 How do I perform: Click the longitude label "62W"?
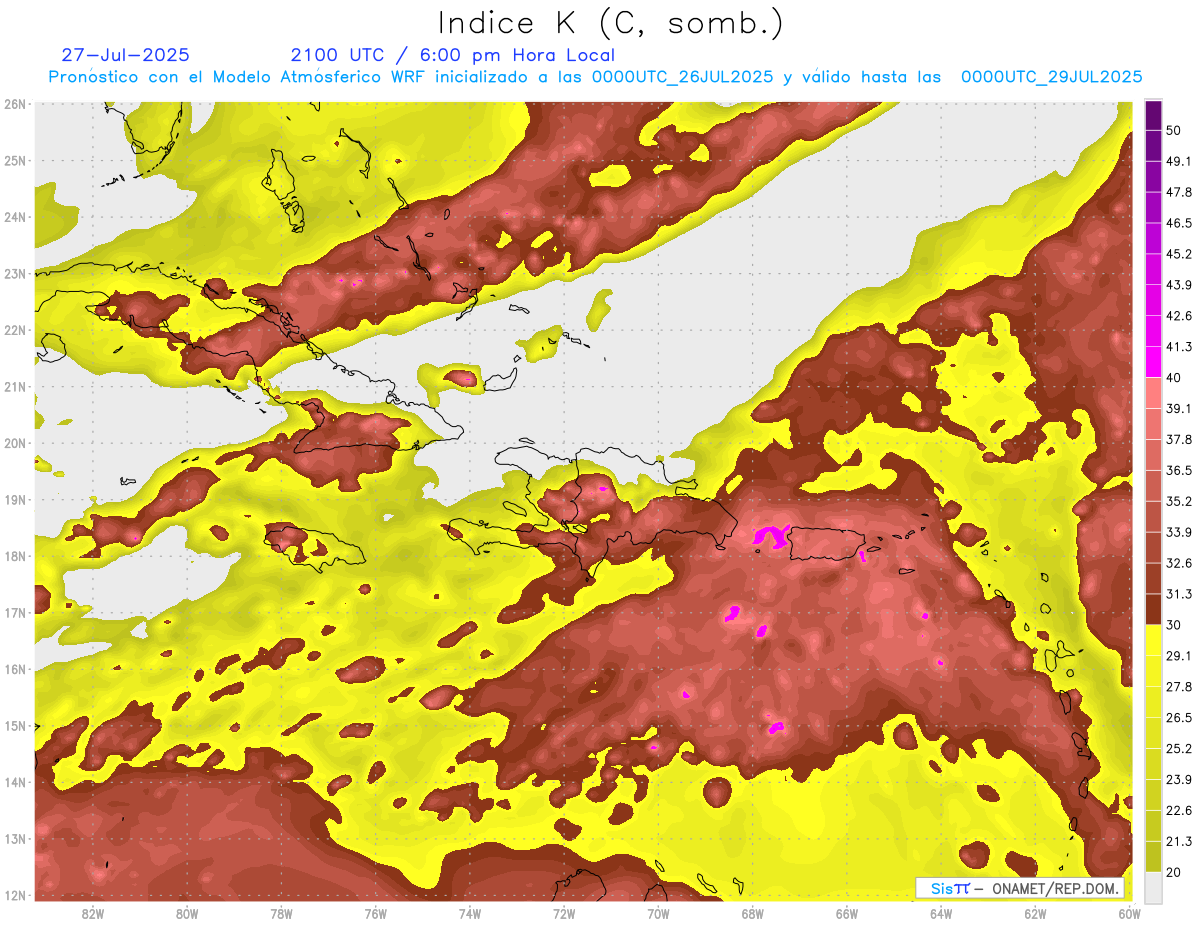click(1035, 914)
